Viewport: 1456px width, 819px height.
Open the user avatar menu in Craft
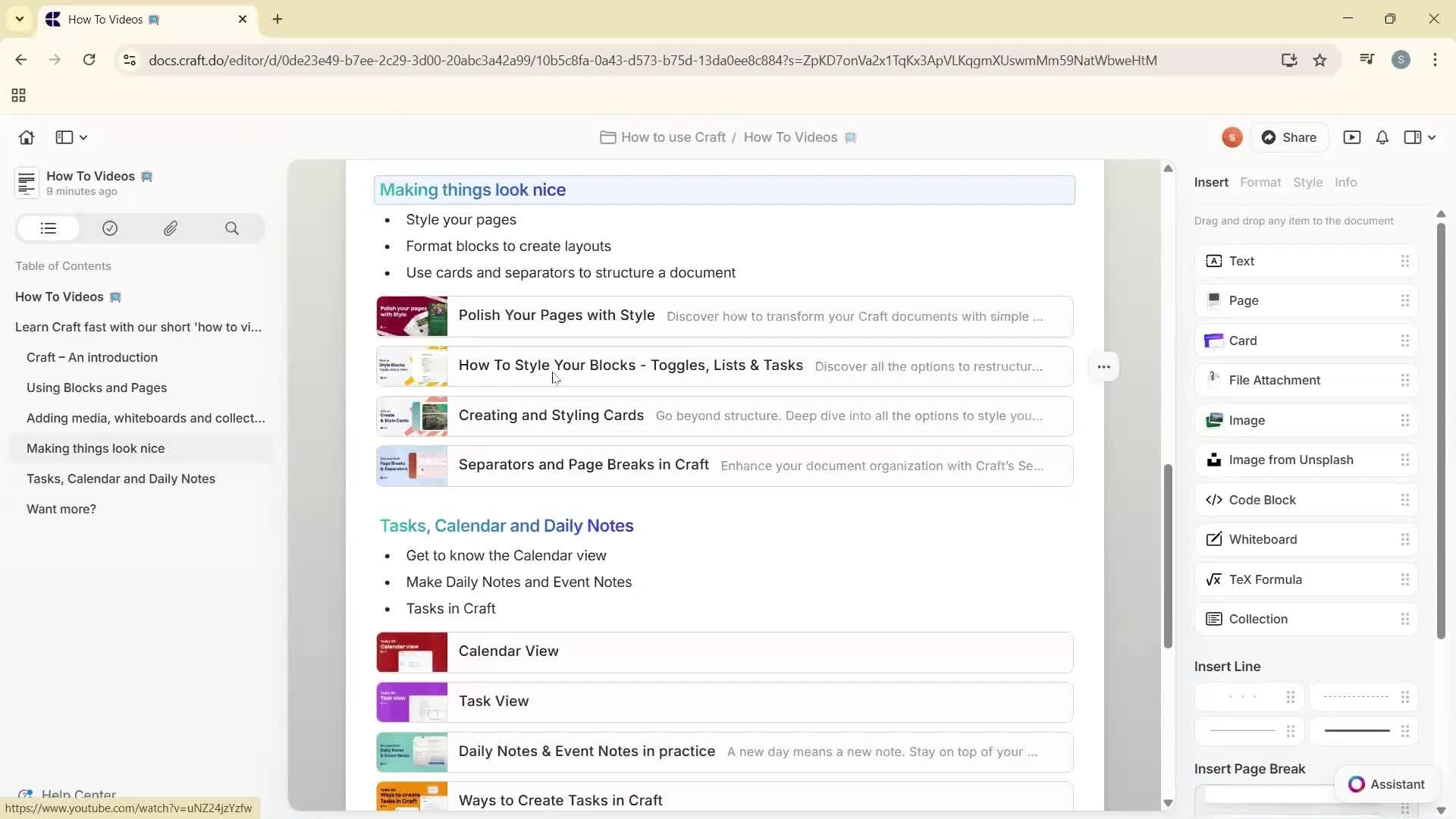pyautogui.click(x=1232, y=137)
